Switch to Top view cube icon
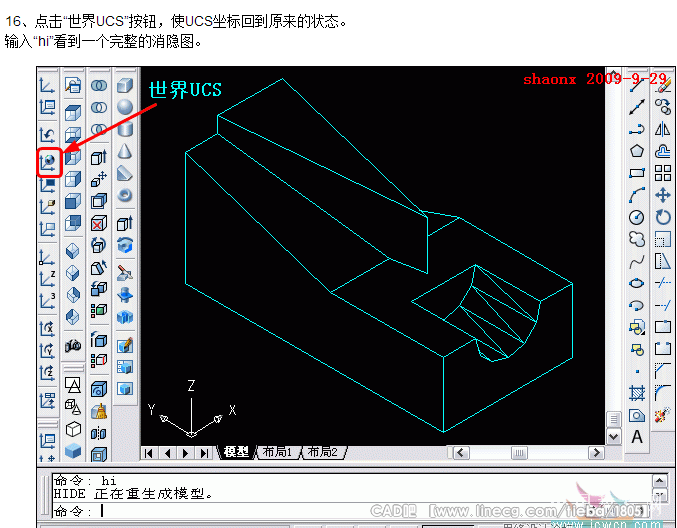 [x=73, y=113]
